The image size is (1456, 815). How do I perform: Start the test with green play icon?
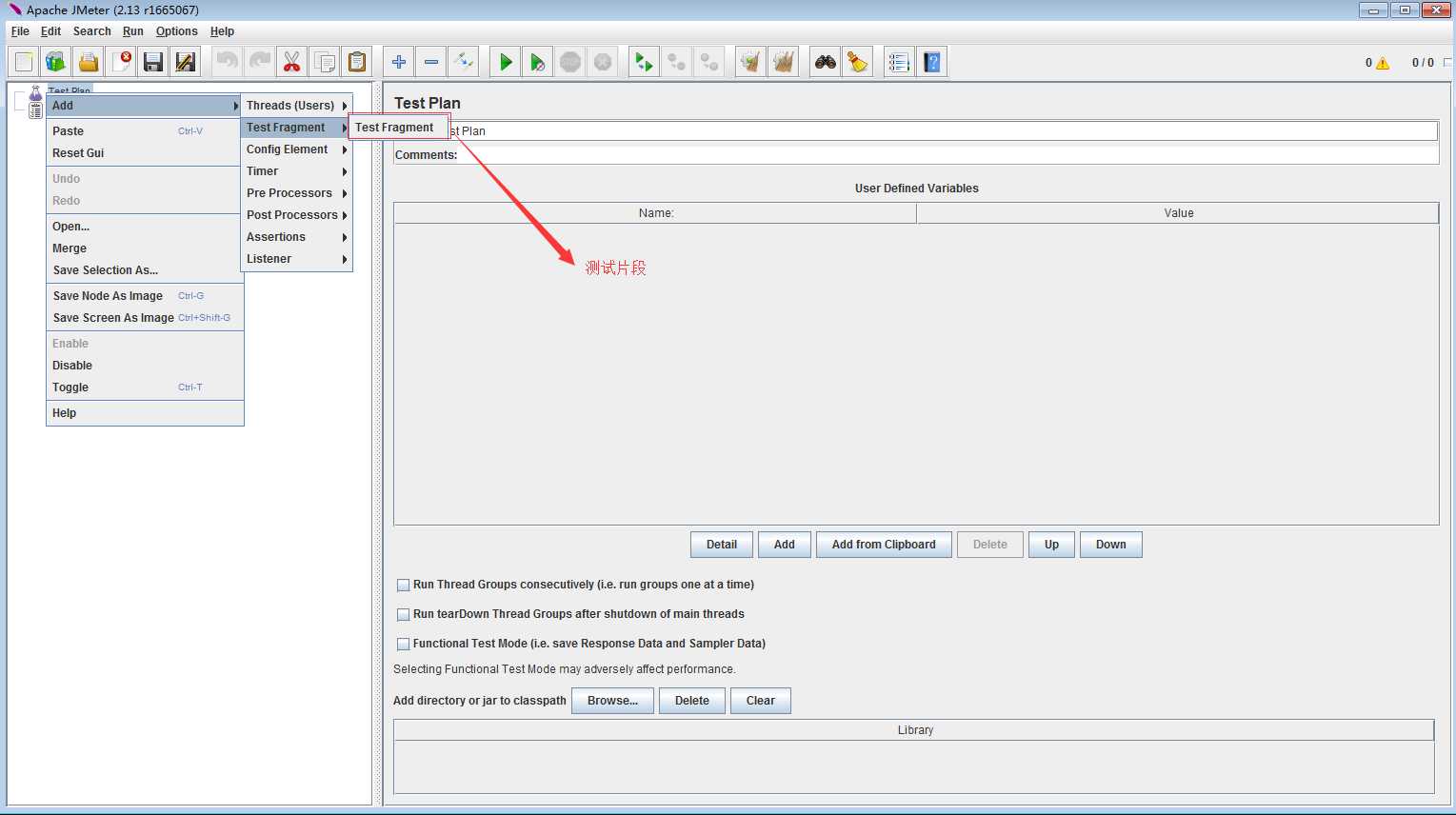pyautogui.click(x=506, y=62)
